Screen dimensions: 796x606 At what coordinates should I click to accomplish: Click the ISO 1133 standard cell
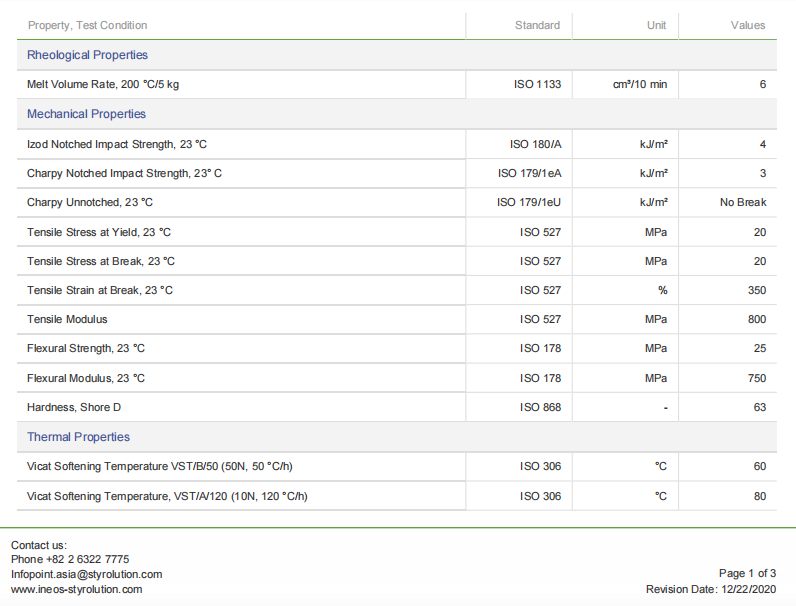[x=536, y=84]
